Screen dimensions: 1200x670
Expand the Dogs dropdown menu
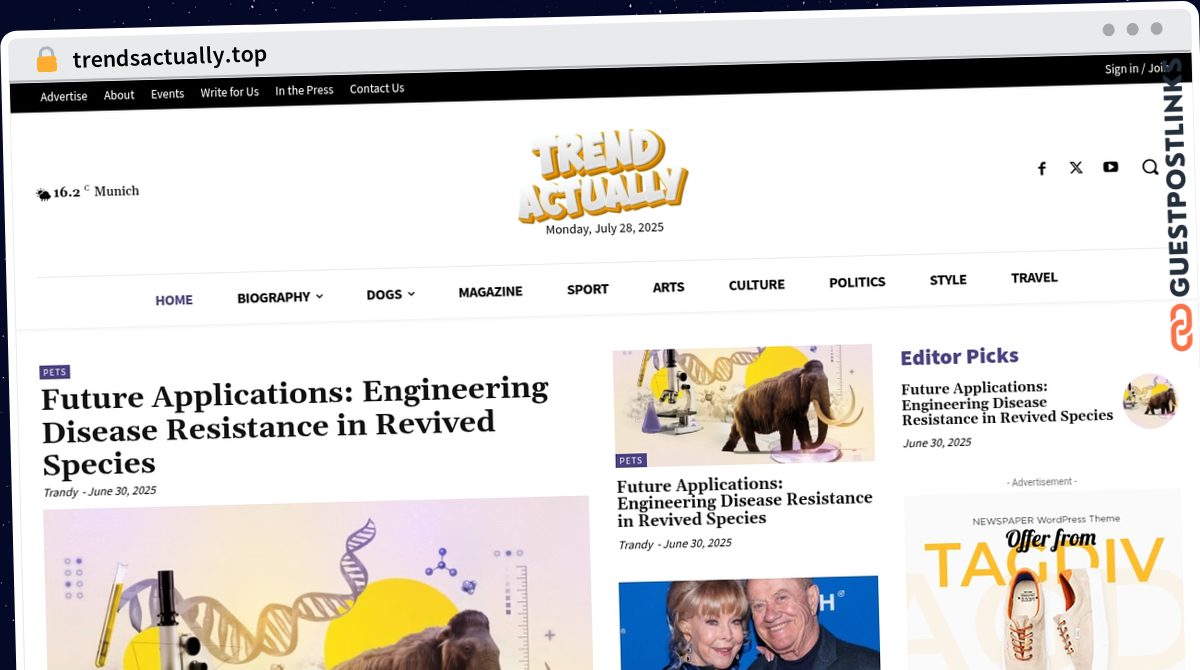coord(390,294)
